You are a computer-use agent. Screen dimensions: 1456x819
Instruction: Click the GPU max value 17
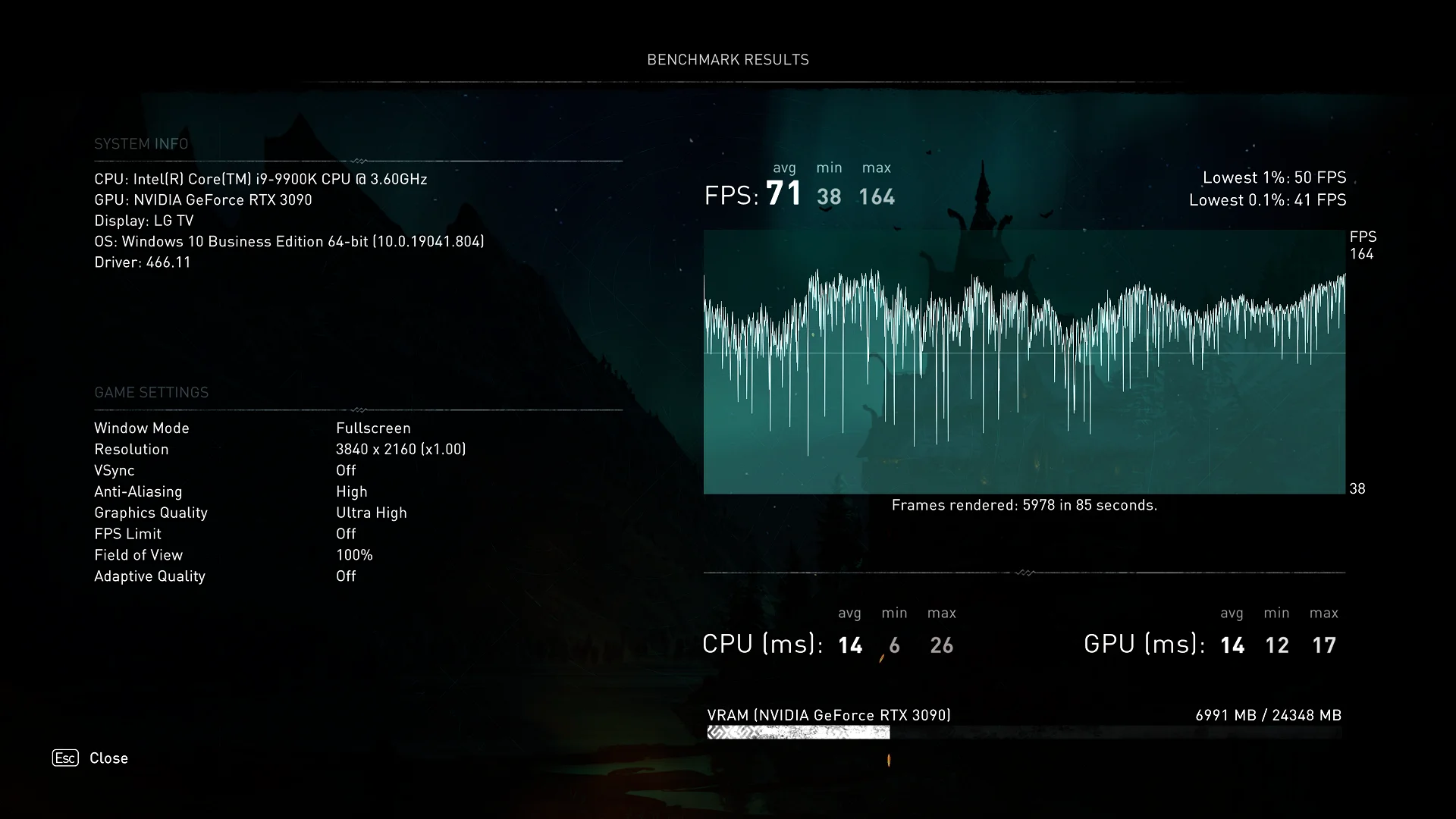[x=1324, y=645]
